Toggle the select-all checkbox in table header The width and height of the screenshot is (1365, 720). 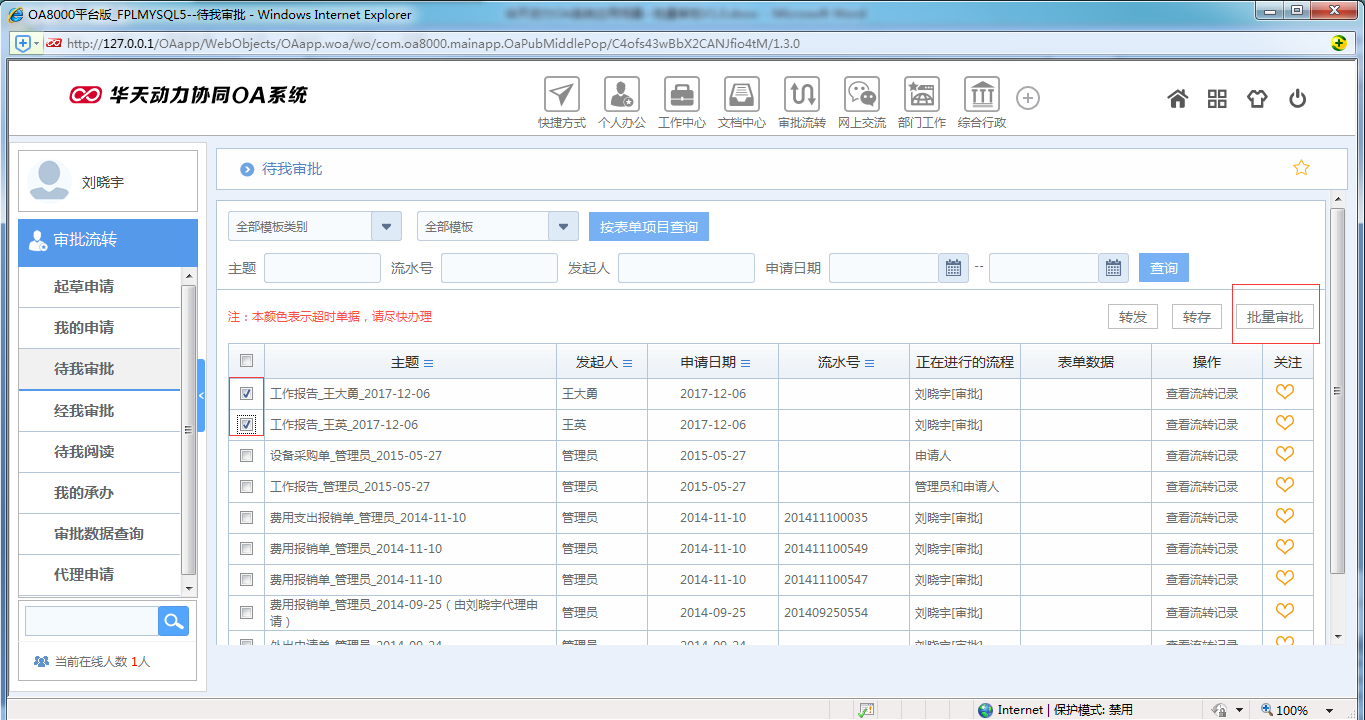pyautogui.click(x=246, y=361)
